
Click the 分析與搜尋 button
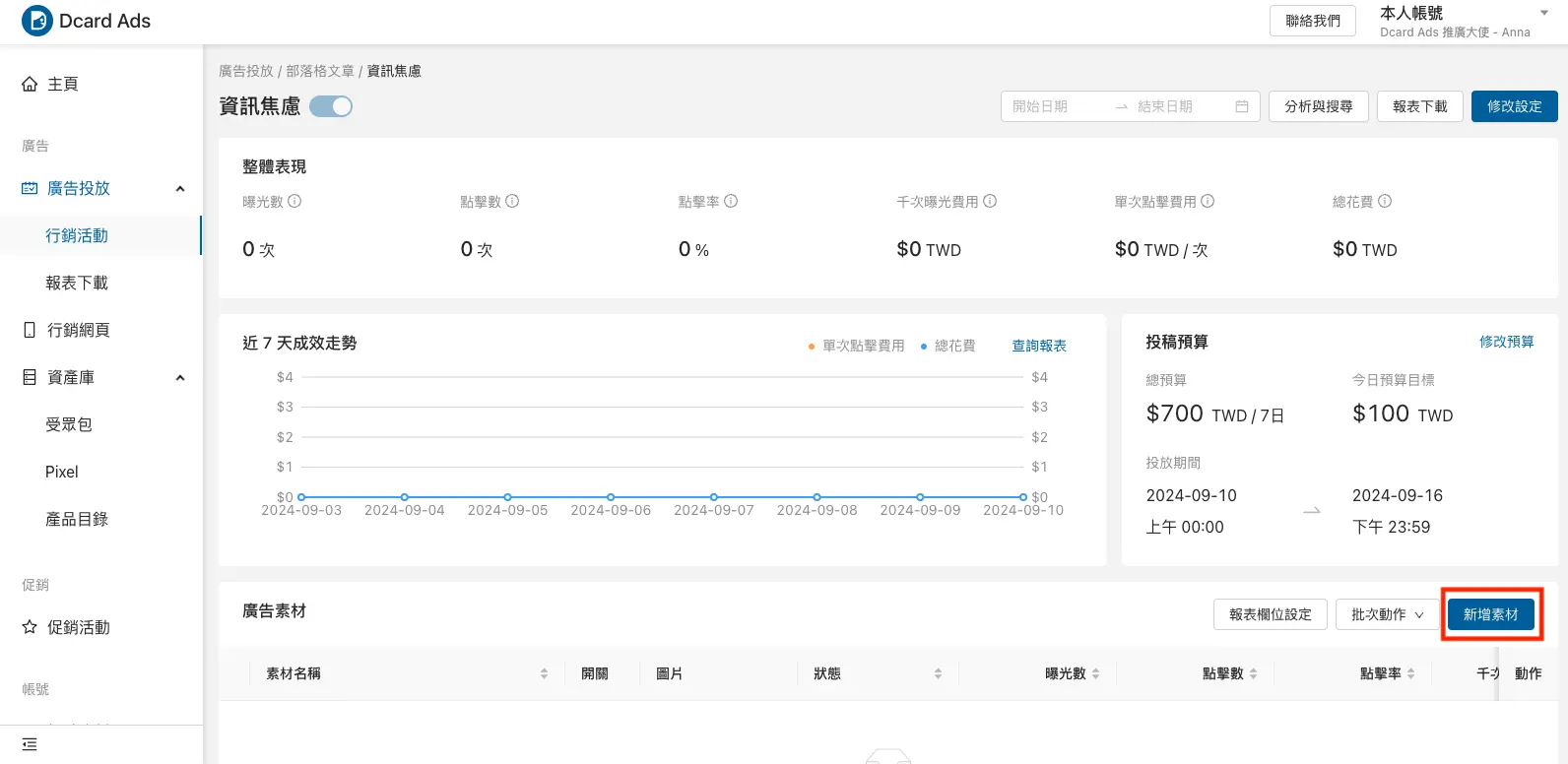coord(1318,106)
